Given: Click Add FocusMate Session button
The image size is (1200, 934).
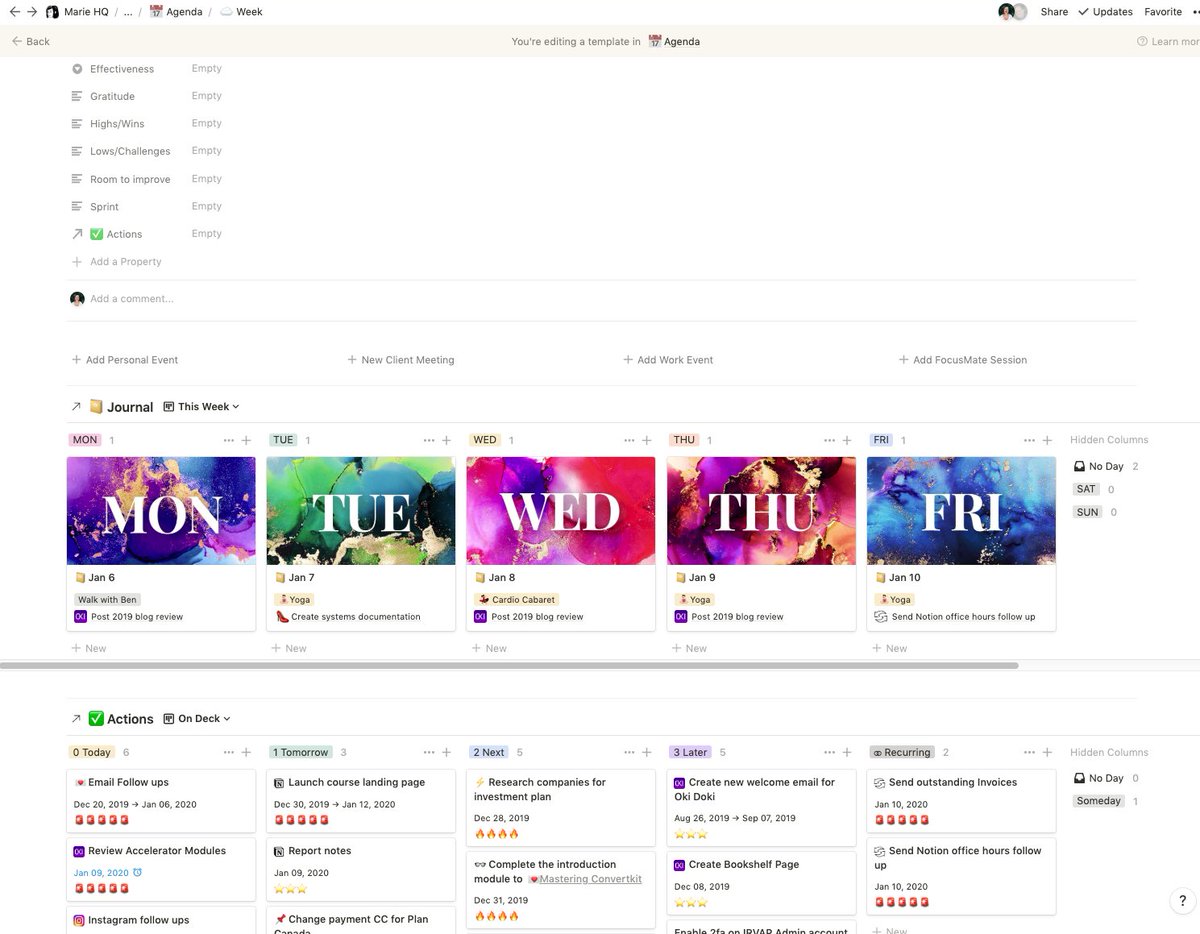Looking at the screenshot, I should pos(963,360).
